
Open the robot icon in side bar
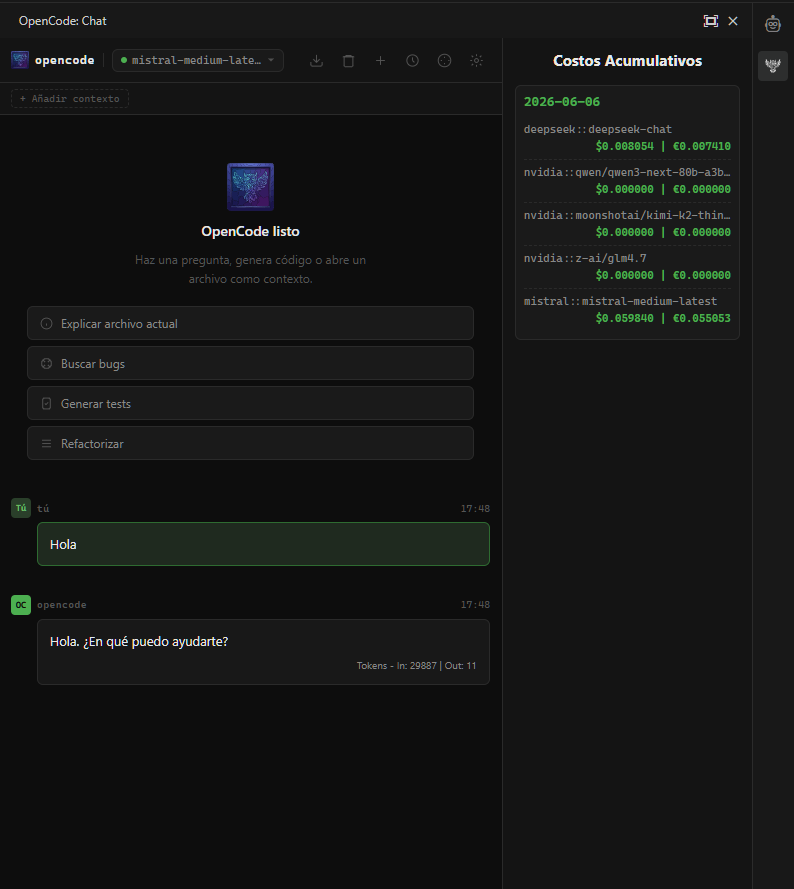(773, 24)
